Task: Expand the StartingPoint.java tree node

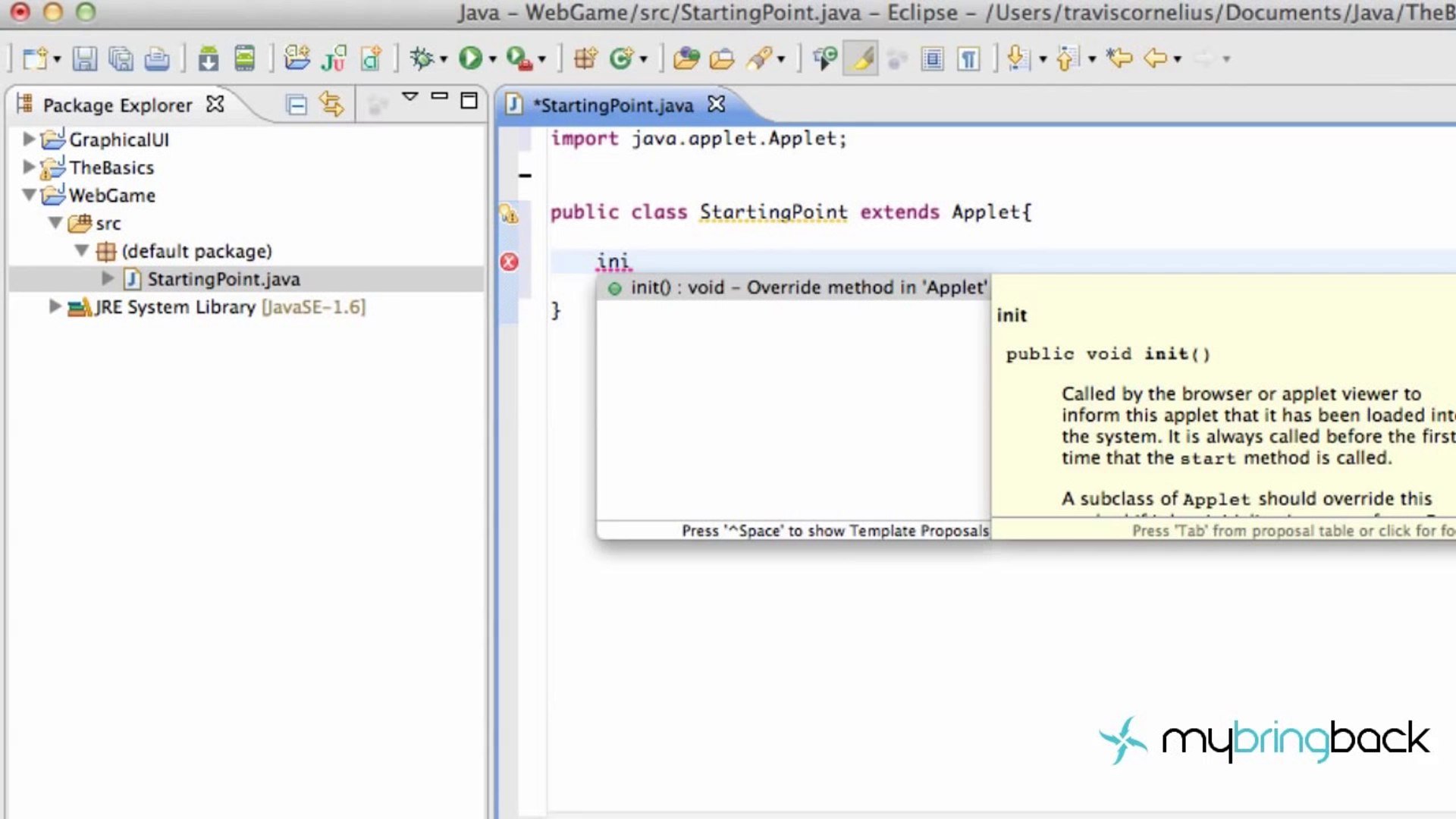Action: [x=108, y=278]
